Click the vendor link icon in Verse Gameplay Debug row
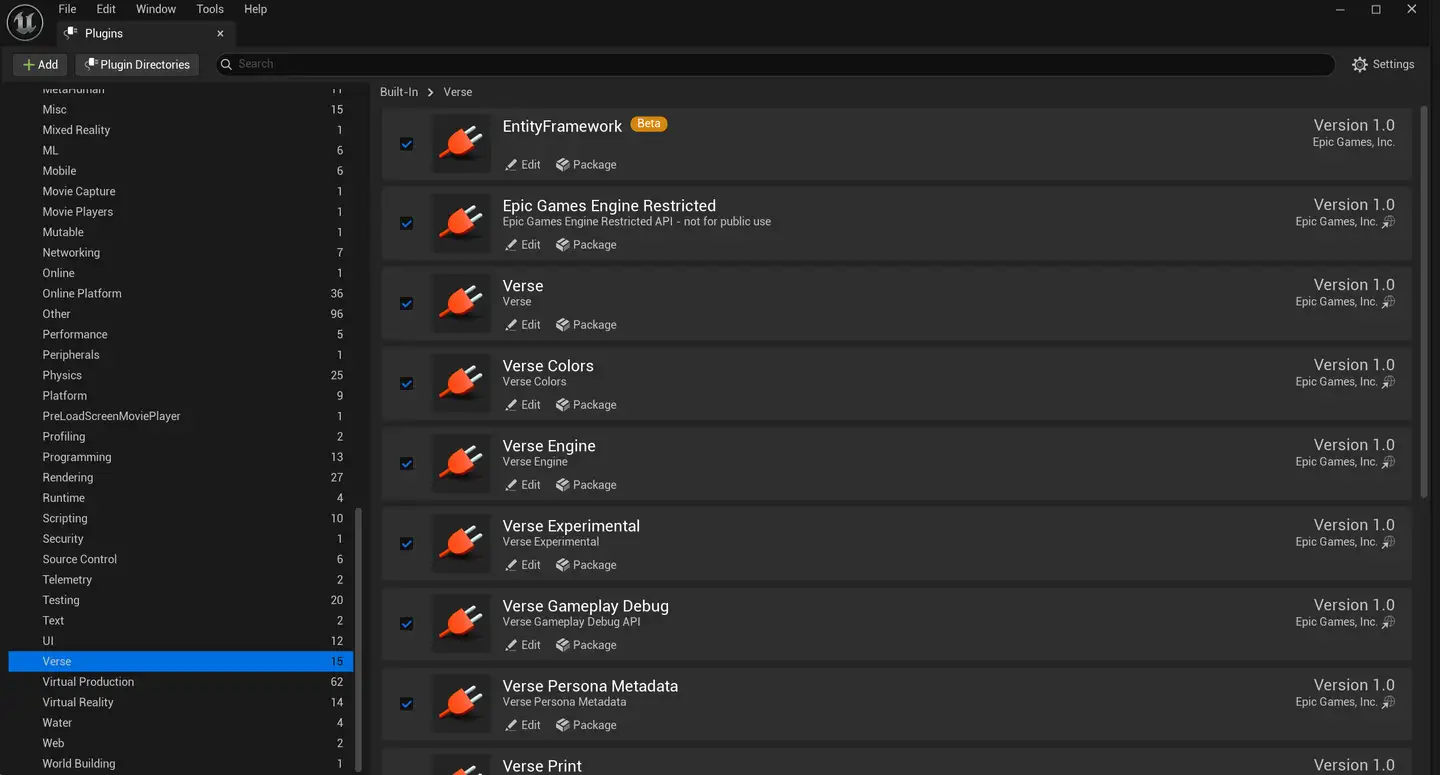The width and height of the screenshot is (1440, 775). click(1388, 622)
